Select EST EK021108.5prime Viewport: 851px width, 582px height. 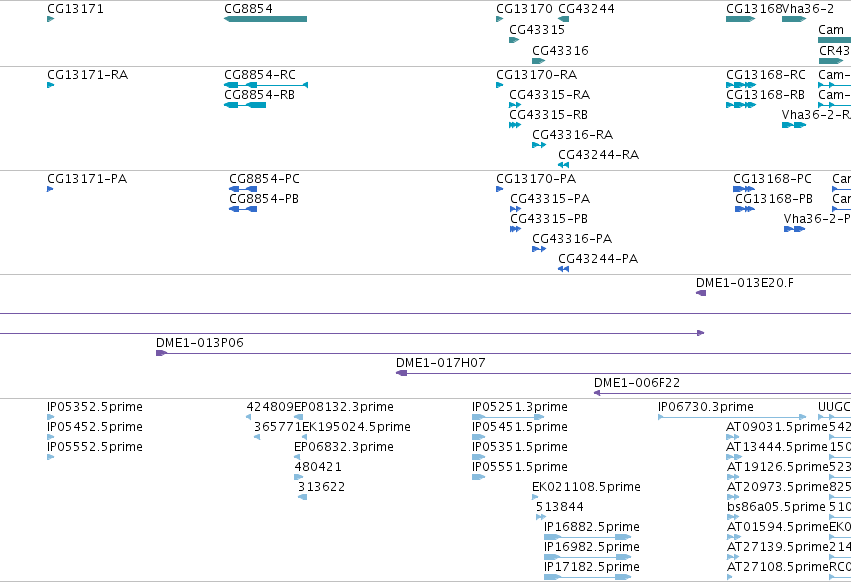[586, 487]
